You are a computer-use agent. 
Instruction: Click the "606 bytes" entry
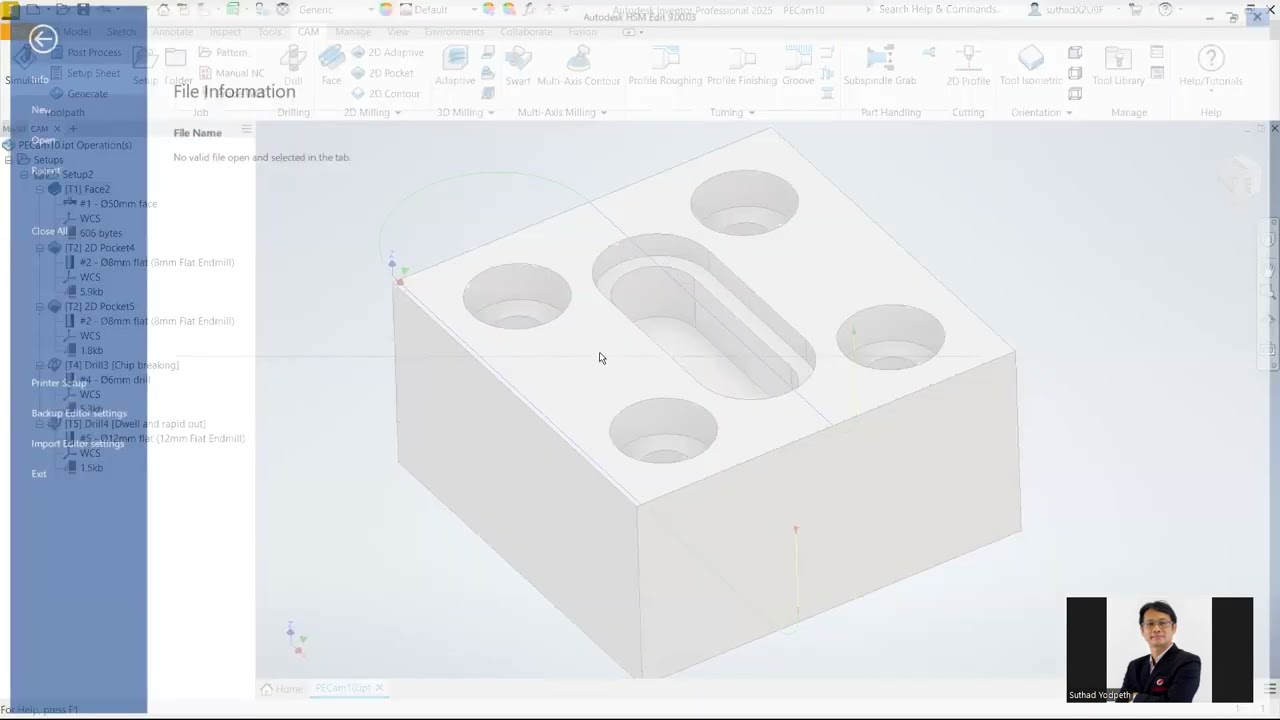[100, 233]
